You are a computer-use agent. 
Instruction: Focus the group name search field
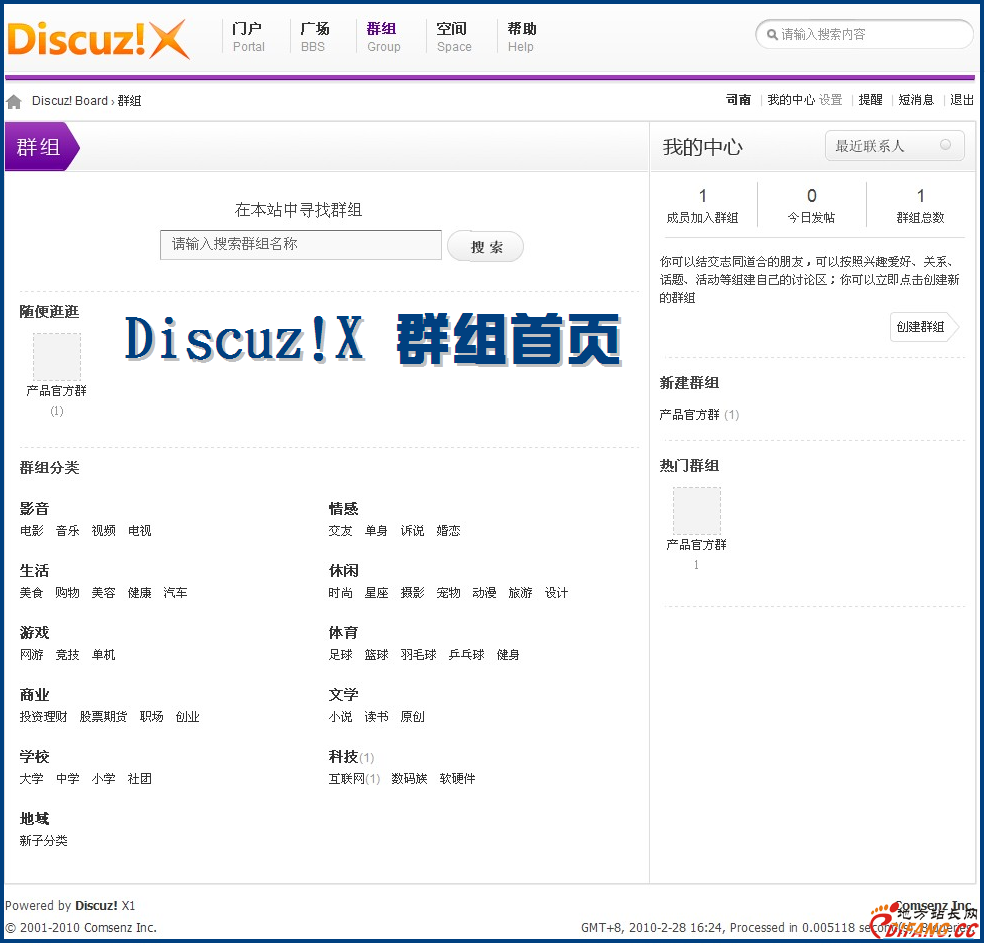(300, 245)
